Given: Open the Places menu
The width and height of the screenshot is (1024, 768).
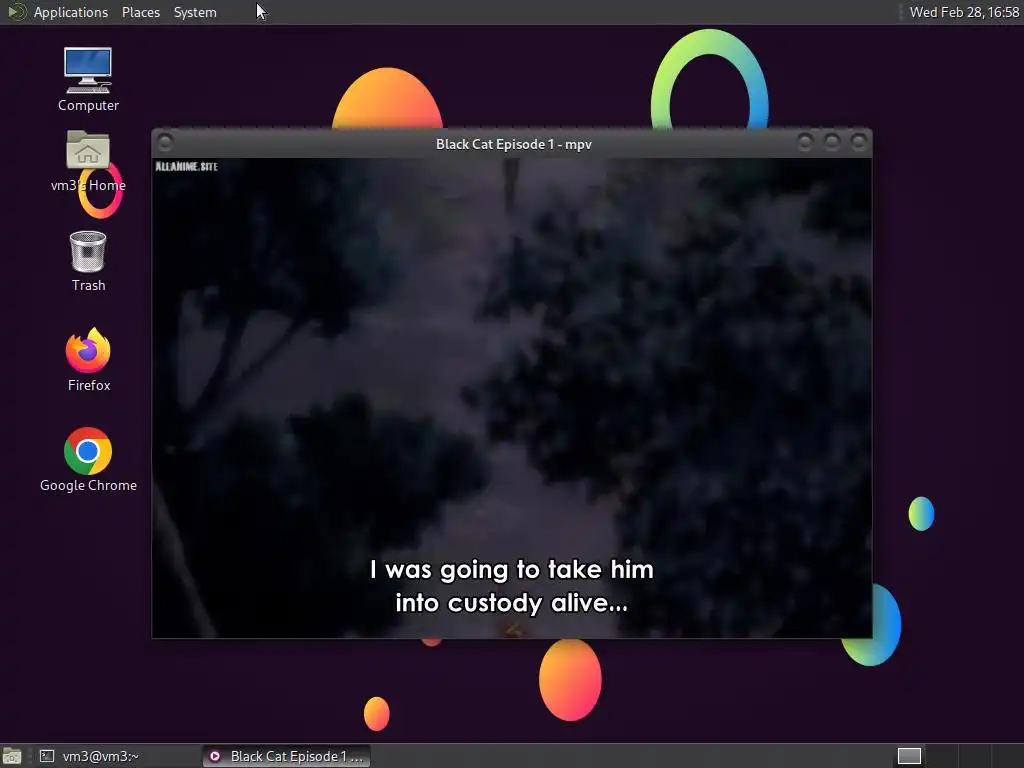Looking at the screenshot, I should tap(140, 12).
